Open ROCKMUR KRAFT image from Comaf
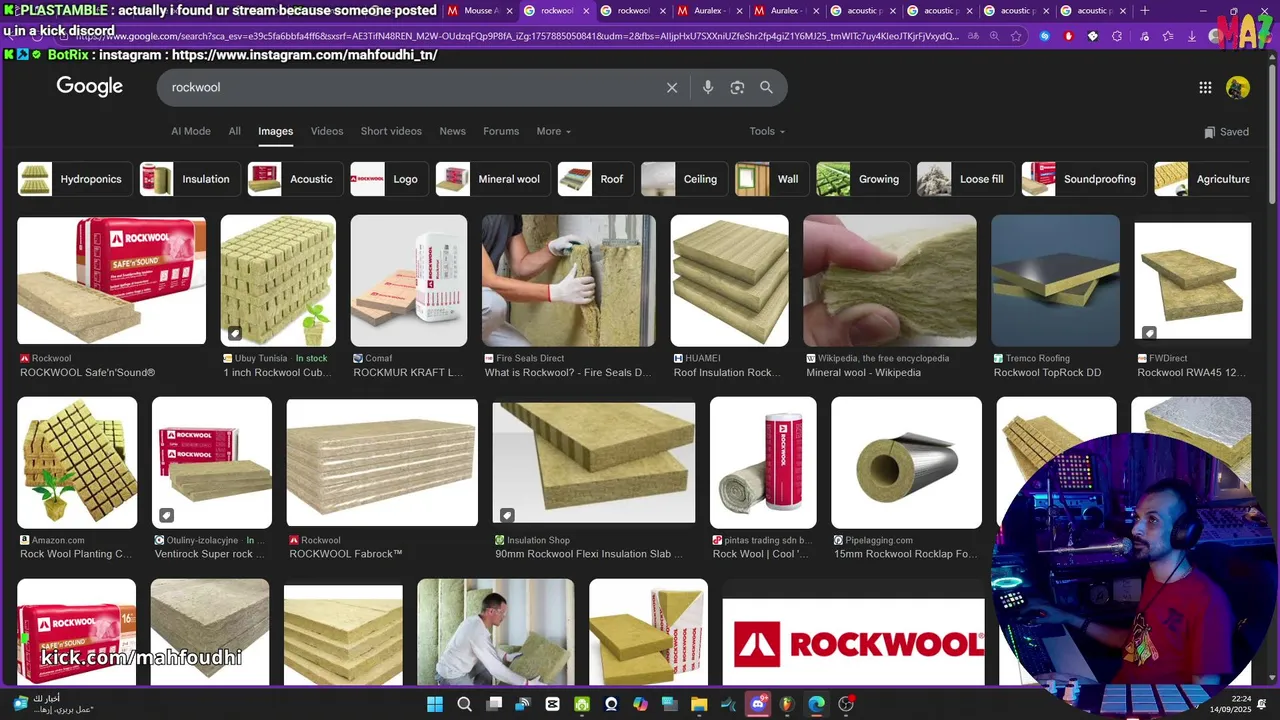This screenshot has width=1280, height=720. [409, 280]
